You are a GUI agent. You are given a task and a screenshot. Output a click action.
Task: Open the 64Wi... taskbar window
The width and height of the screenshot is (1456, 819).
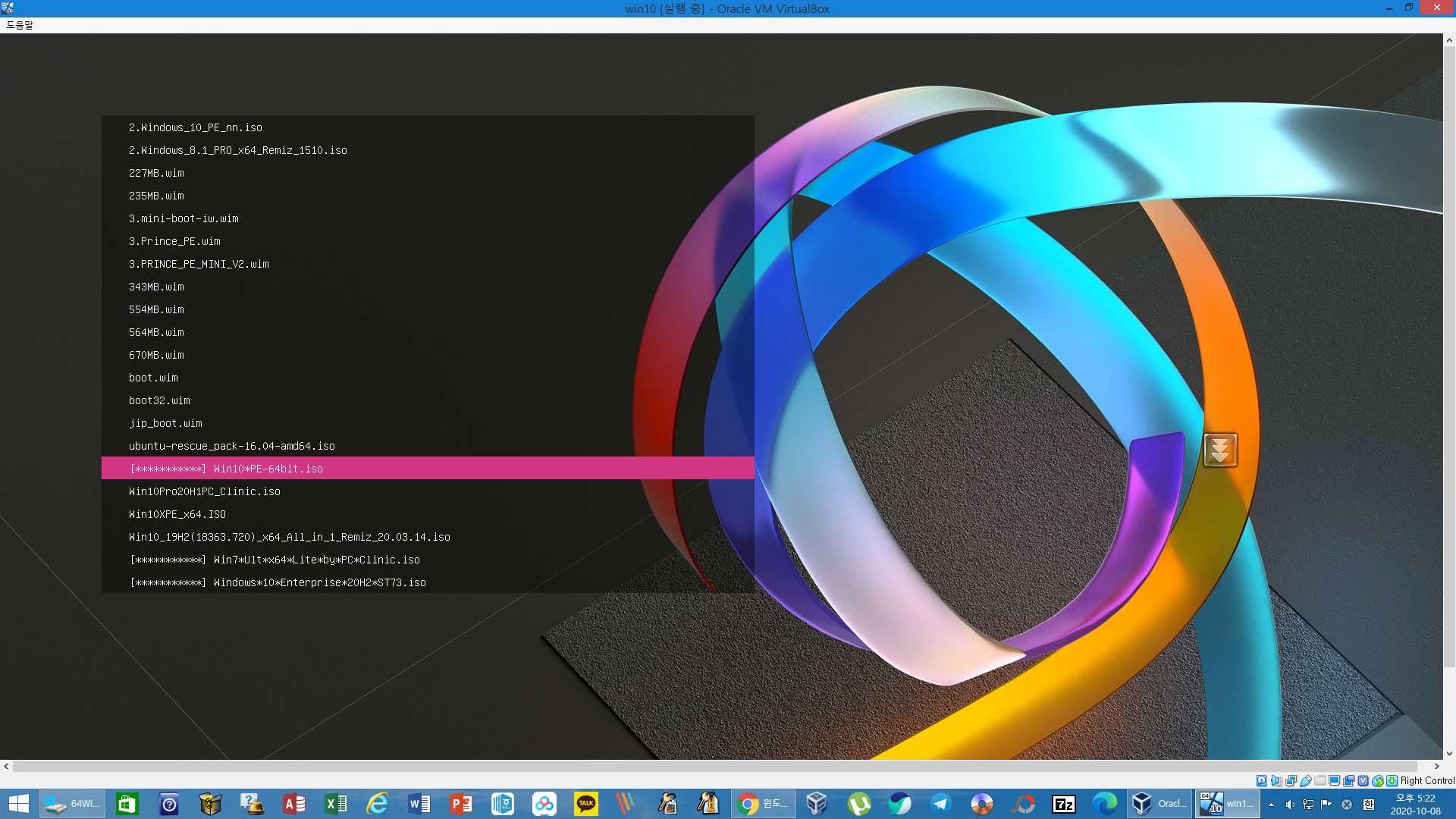tap(72, 804)
